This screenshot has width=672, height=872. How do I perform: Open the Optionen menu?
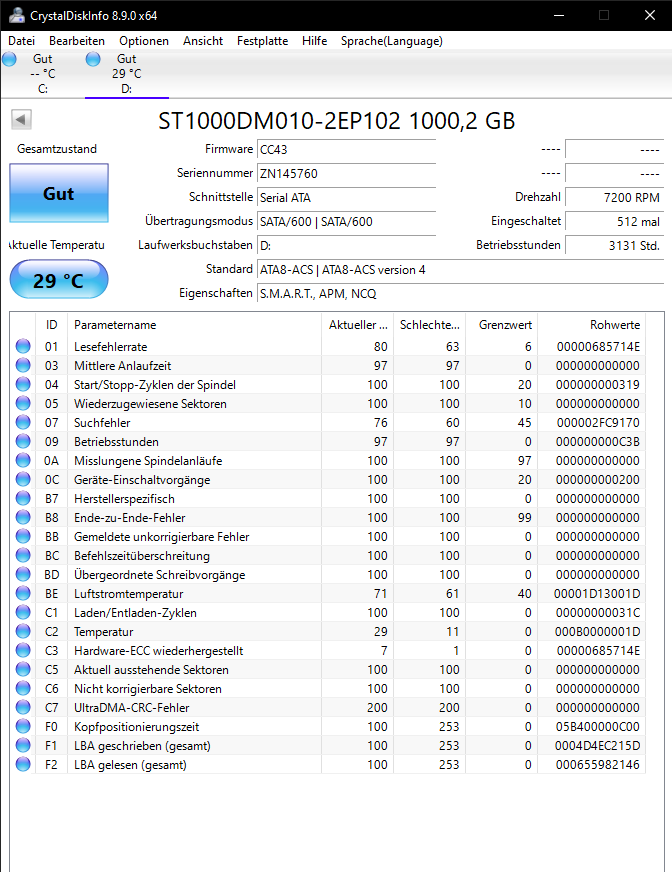click(x=144, y=41)
